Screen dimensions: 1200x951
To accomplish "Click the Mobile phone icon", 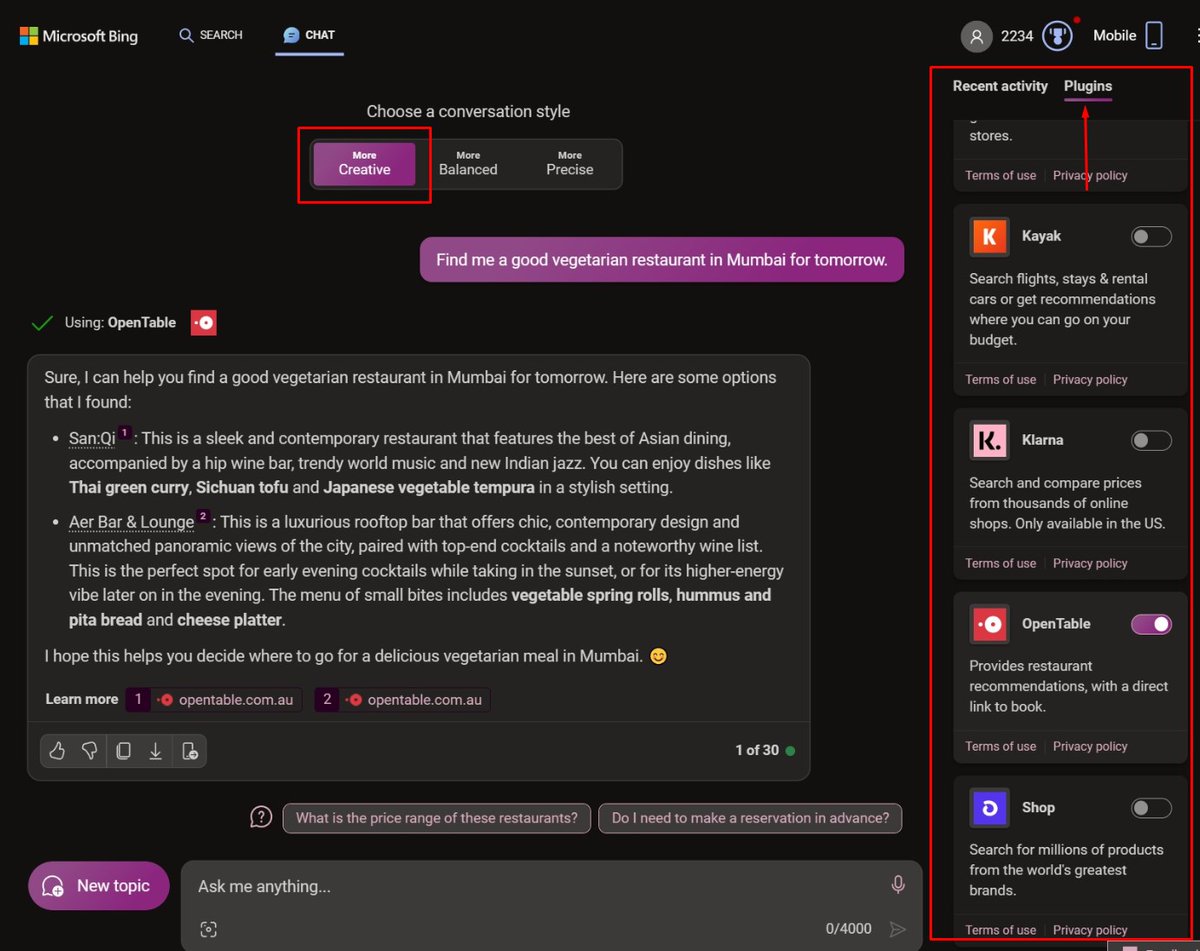I will tap(1154, 36).
